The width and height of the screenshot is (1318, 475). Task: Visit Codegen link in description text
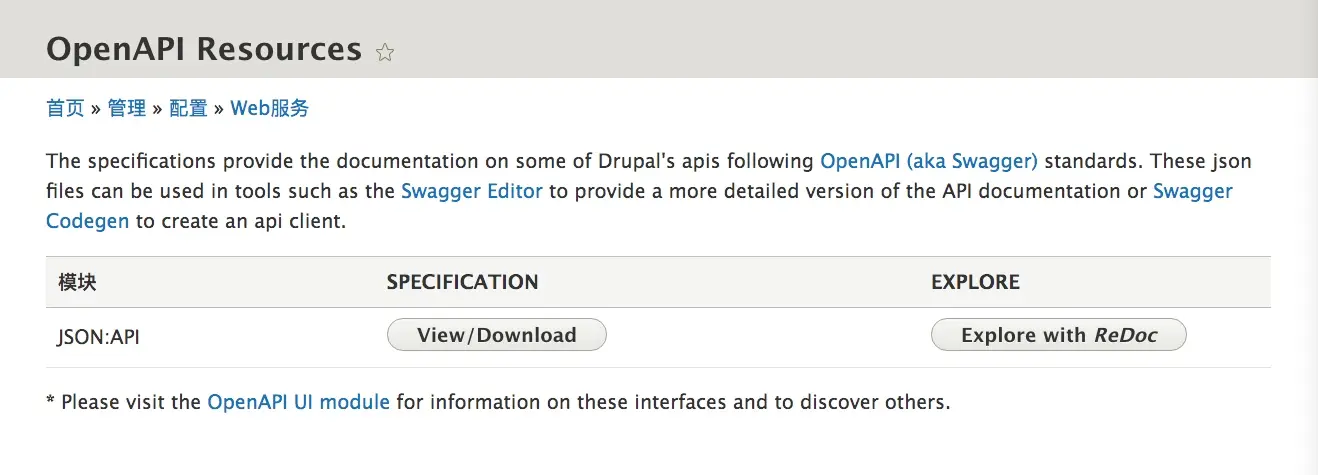(87, 221)
